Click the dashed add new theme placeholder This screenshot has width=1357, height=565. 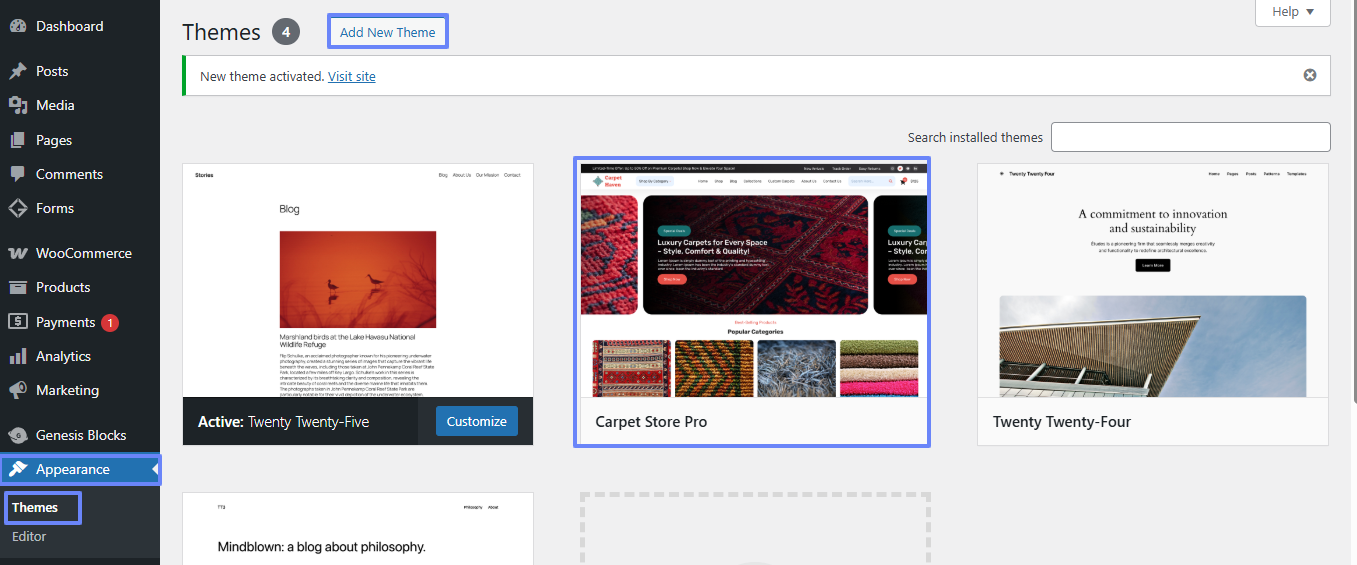(755, 529)
